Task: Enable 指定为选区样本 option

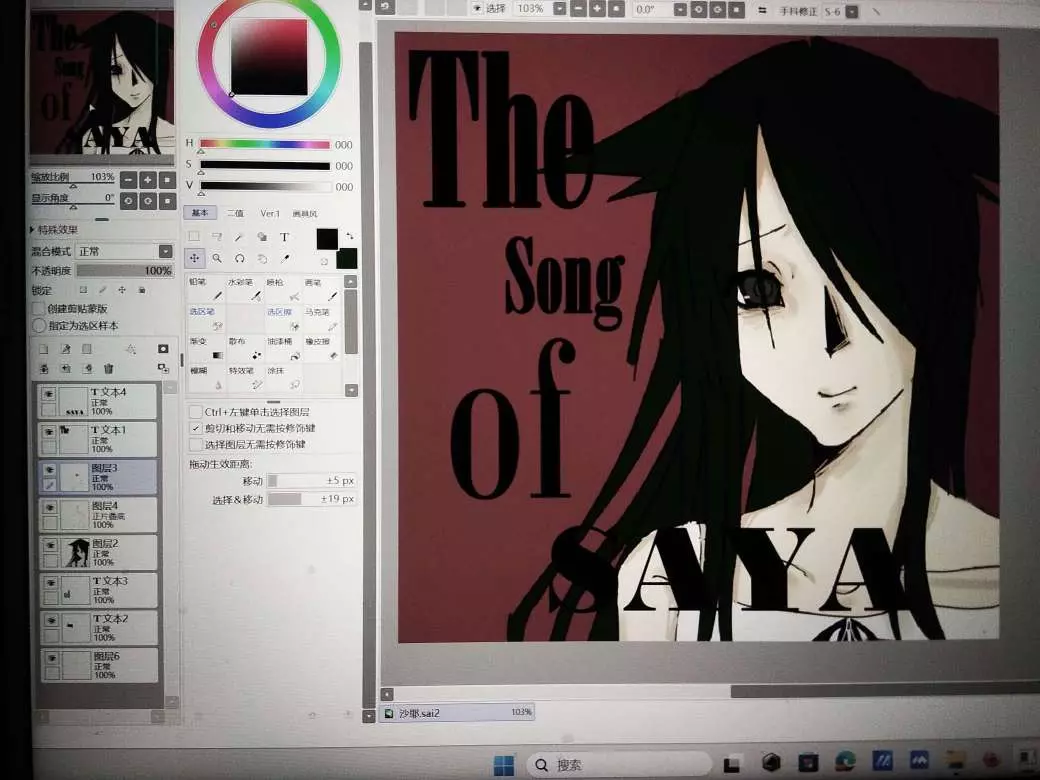Action: (x=39, y=326)
